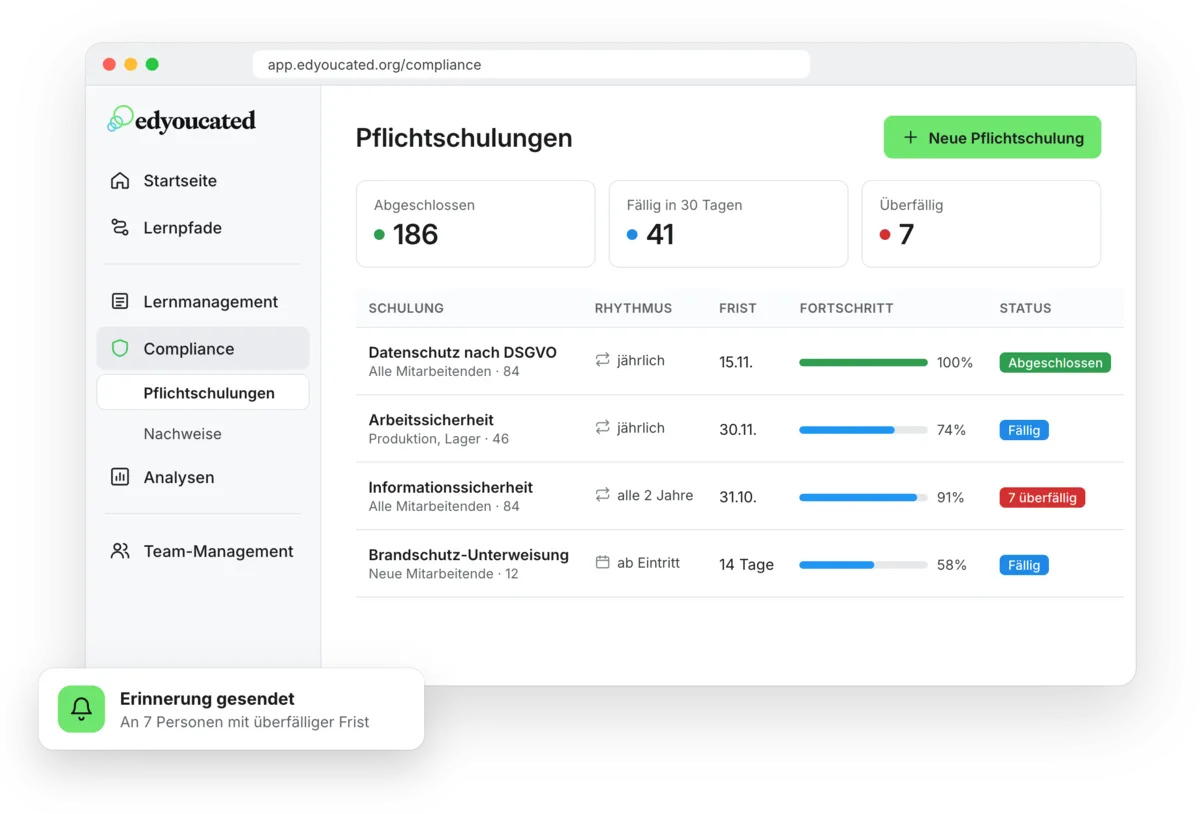The image size is (1200, 814).
Task: Select the Pflichtschulungen submenu item
Action: [203, 393]
